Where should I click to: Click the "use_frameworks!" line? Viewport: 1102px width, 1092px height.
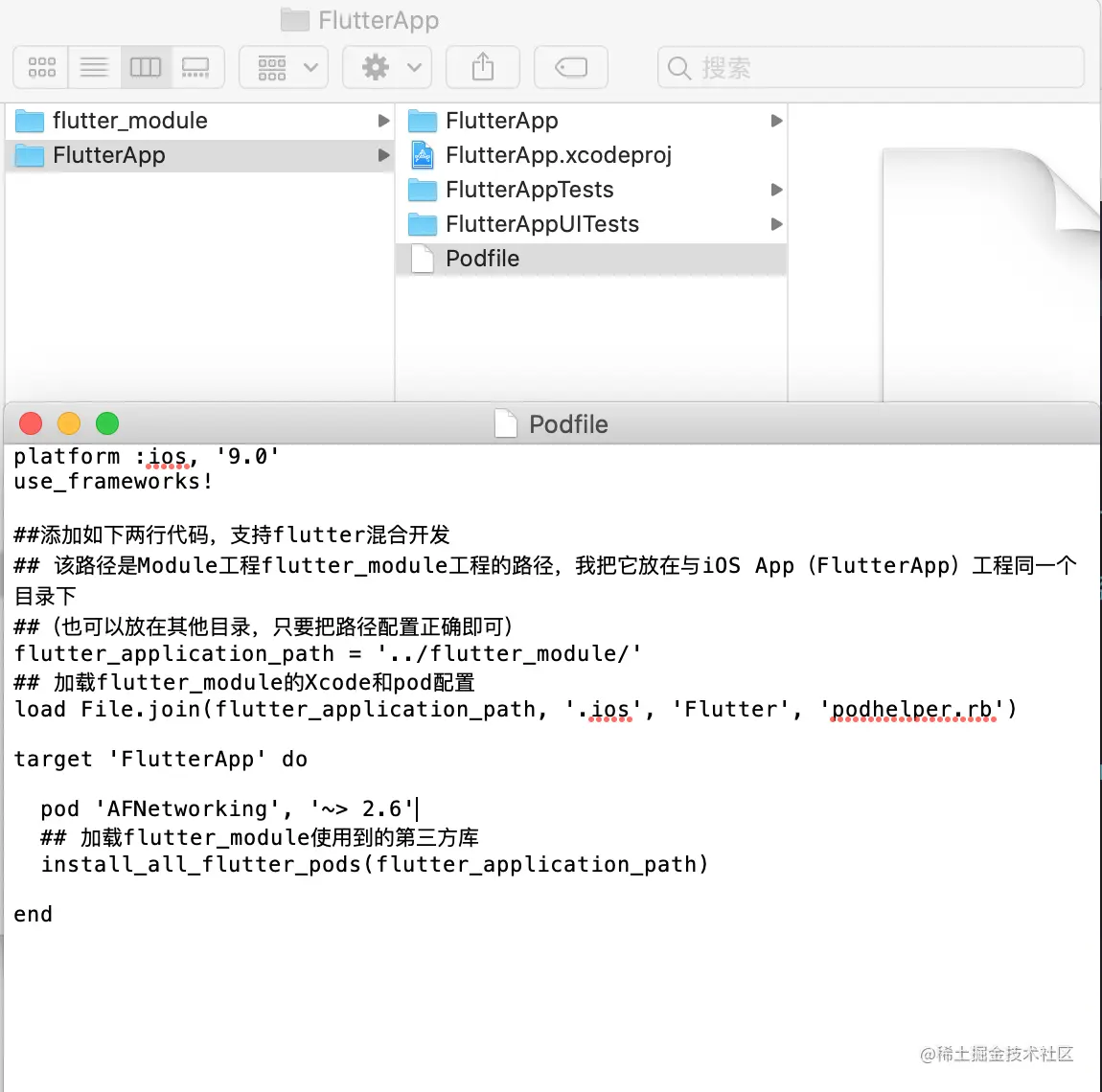click(x=113, y=482)
